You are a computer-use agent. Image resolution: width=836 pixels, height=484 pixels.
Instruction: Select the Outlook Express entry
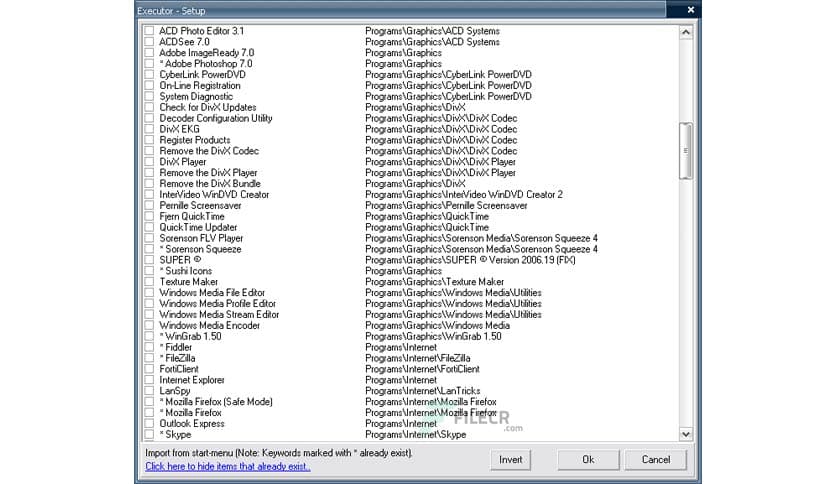191,424
